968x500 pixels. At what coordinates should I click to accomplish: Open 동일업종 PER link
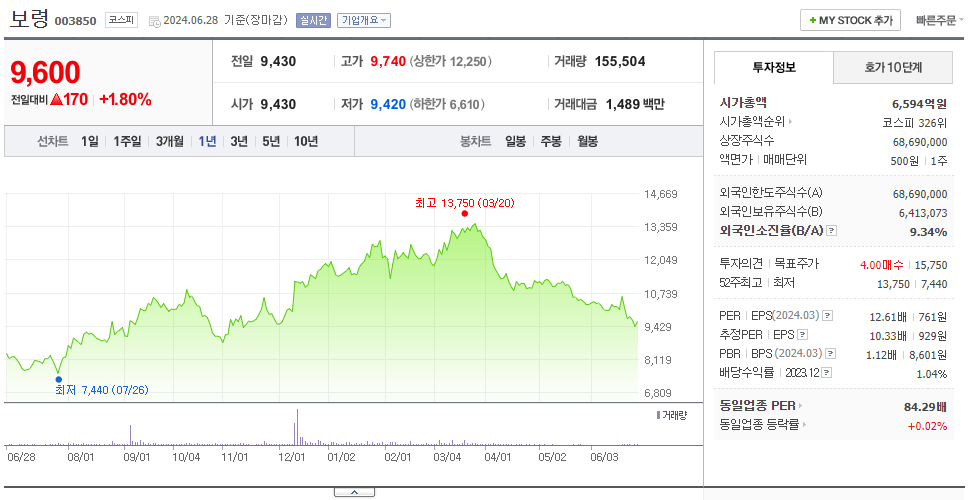761,406
